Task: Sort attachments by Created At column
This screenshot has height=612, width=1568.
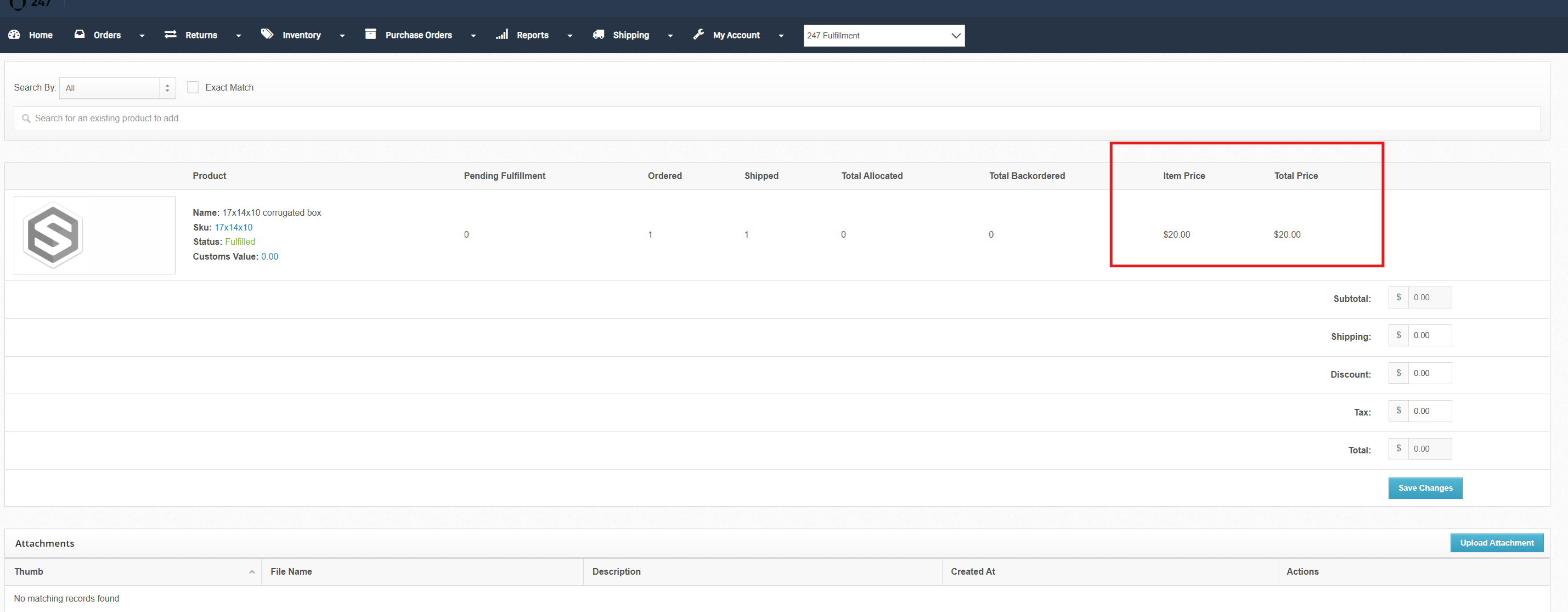Action: (1110, 572)
